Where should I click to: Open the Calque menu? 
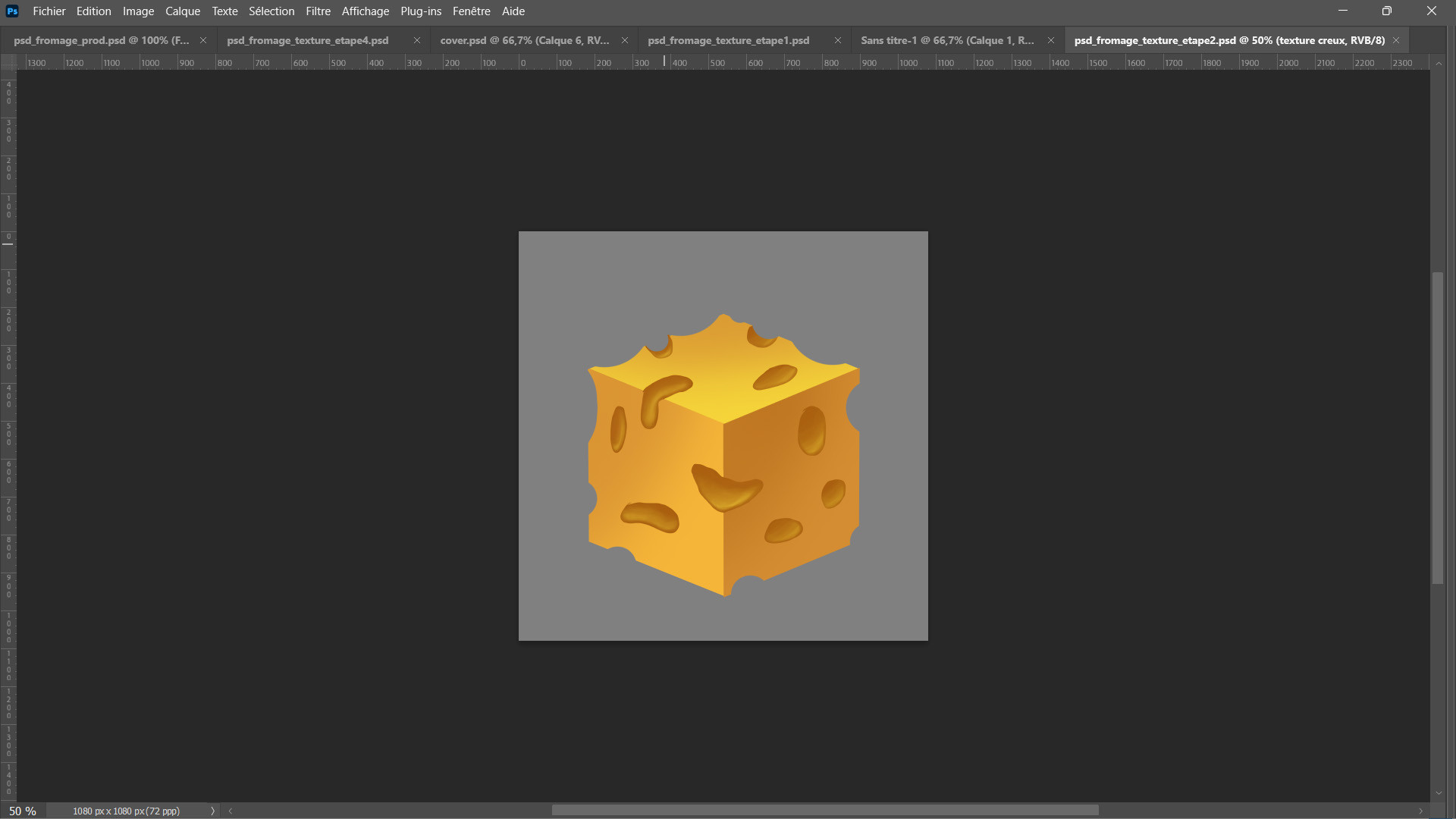pos(183,11)
